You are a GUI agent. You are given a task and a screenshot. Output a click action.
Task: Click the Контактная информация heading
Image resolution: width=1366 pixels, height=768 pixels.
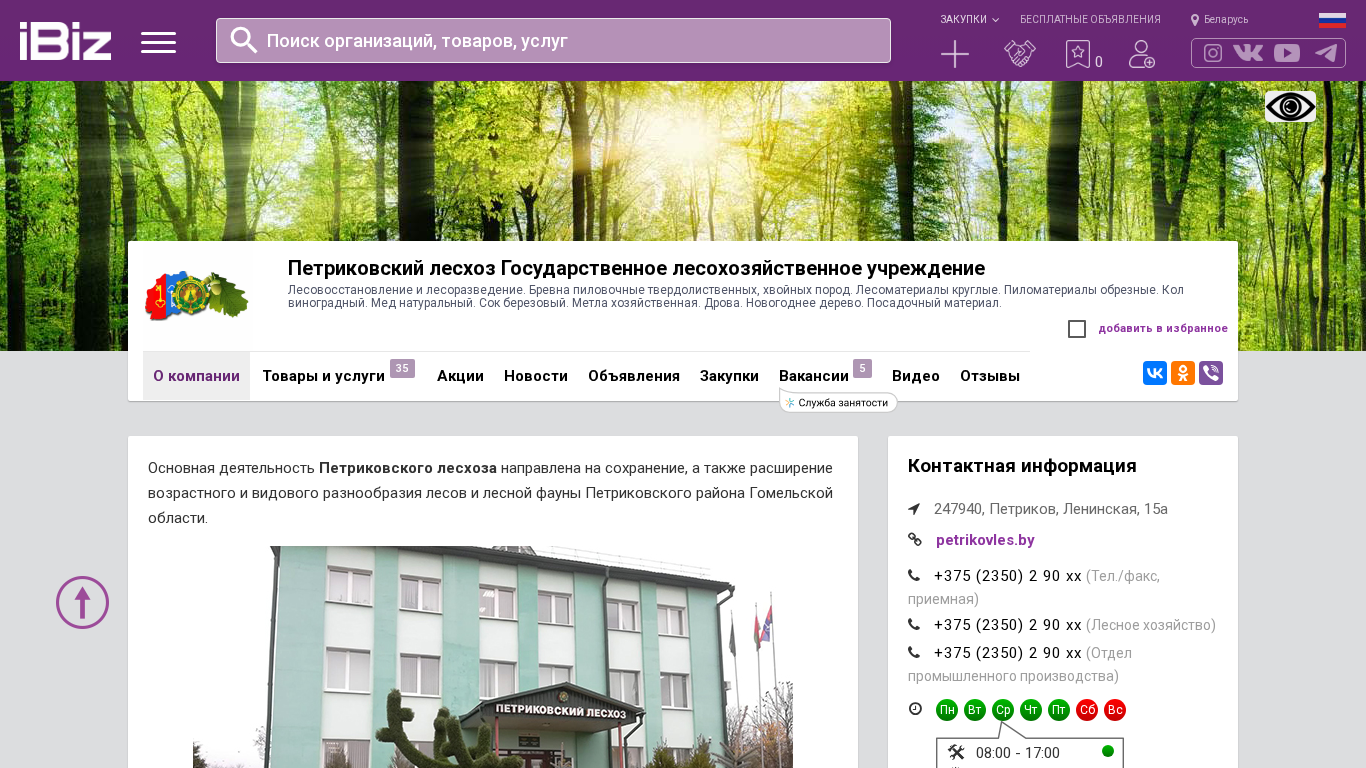(x=1022, y=466)
